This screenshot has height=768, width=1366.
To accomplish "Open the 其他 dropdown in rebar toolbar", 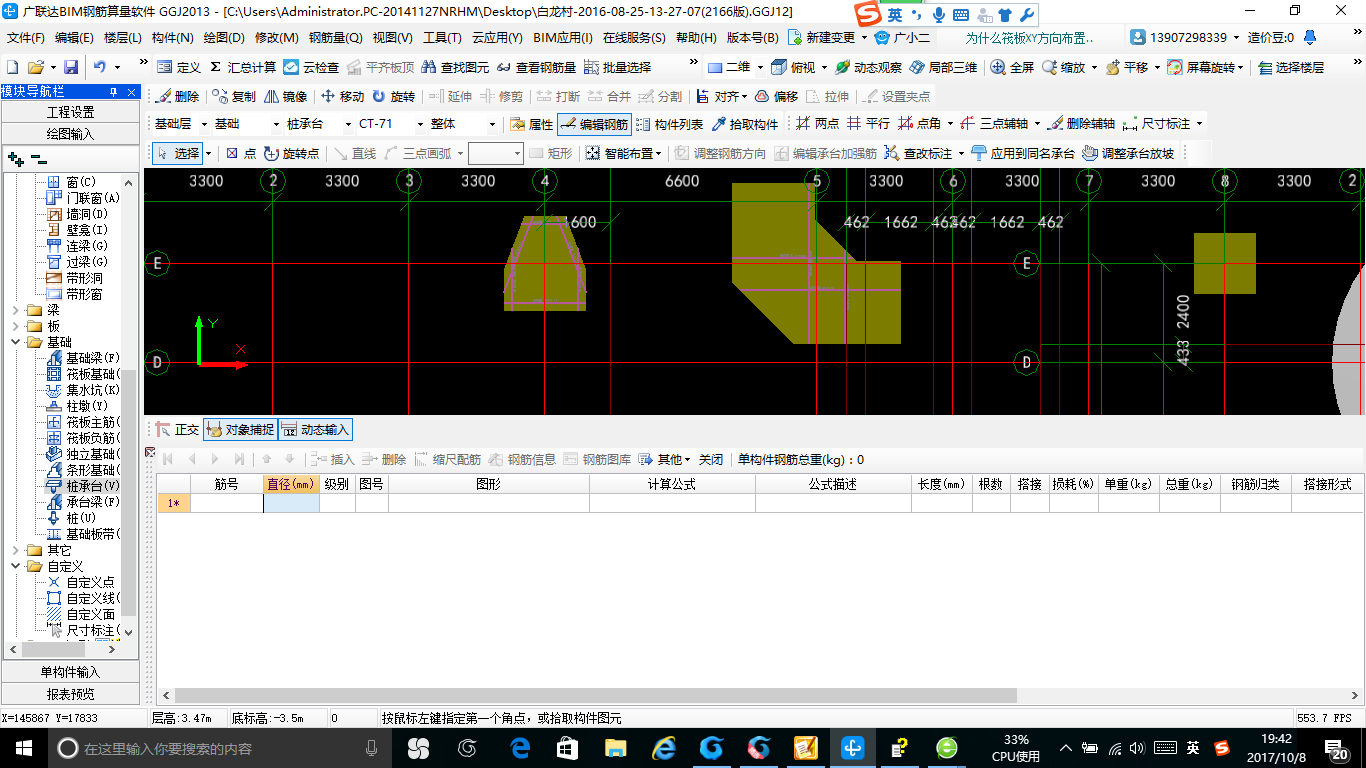I will coord(665,459).
